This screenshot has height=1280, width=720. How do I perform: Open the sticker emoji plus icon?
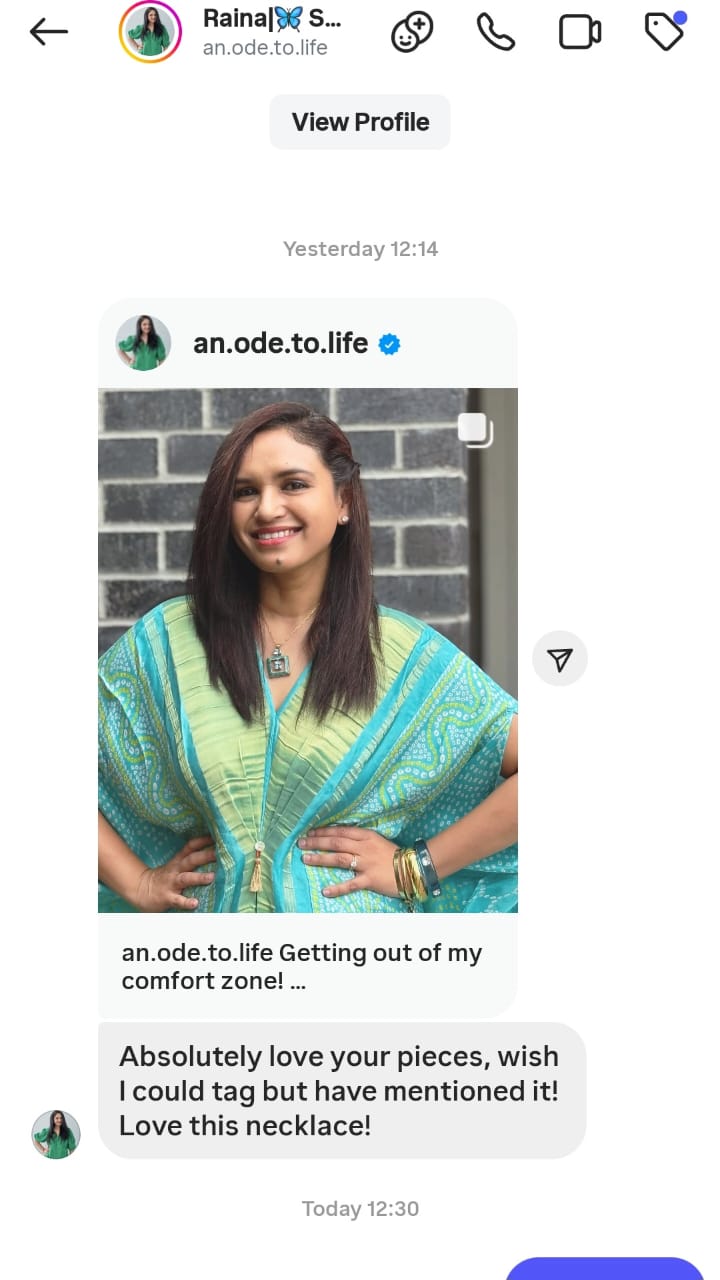412,32
